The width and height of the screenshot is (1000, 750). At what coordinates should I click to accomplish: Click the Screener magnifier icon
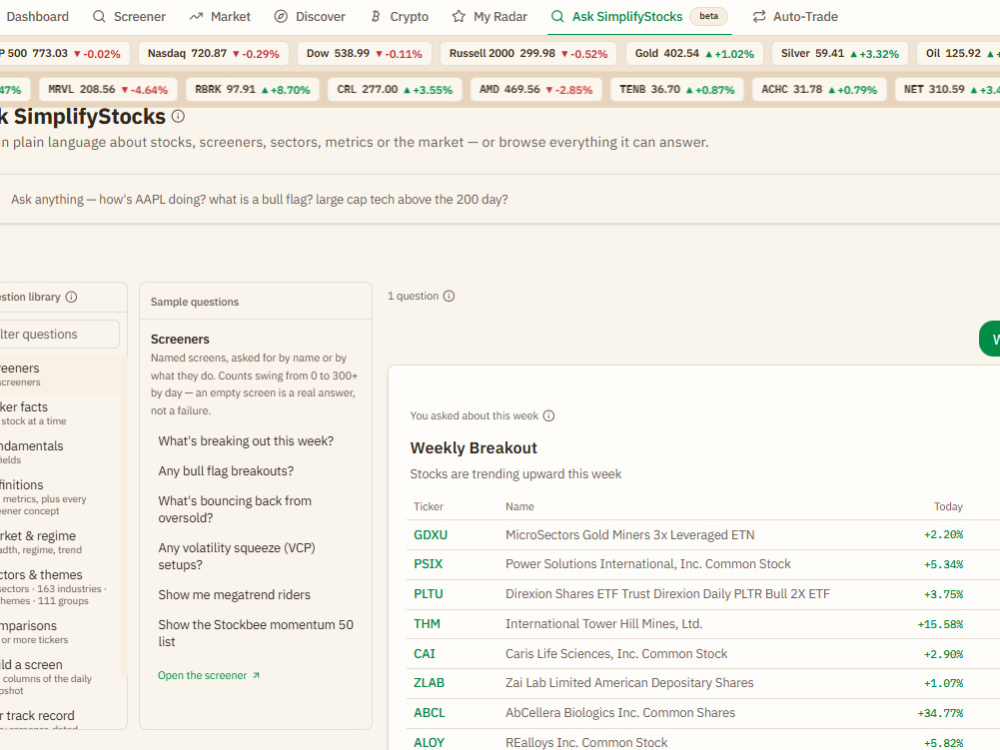[x=99, y=17]
